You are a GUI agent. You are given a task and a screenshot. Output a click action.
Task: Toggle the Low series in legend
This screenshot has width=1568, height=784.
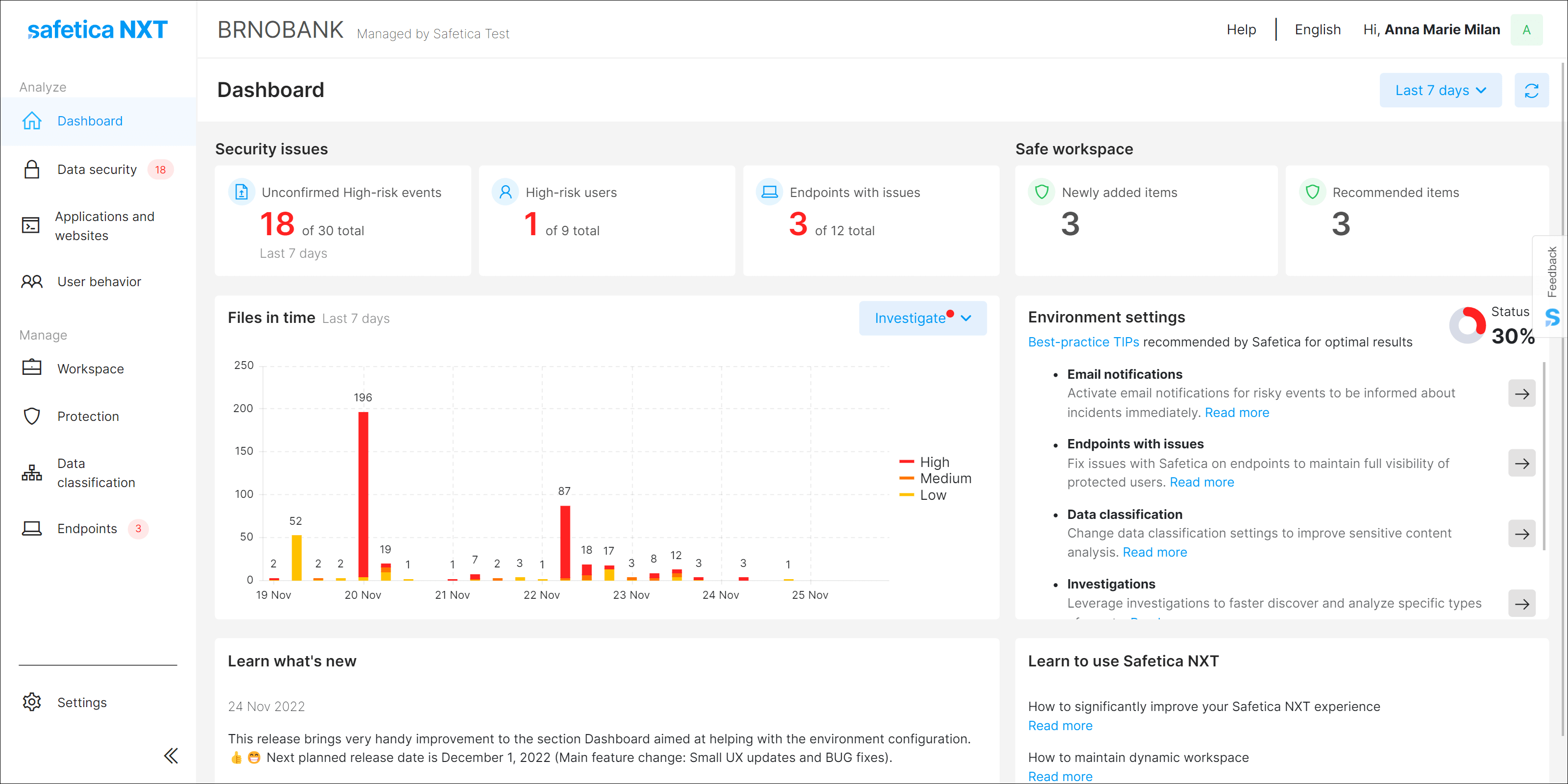click(932, 495)
